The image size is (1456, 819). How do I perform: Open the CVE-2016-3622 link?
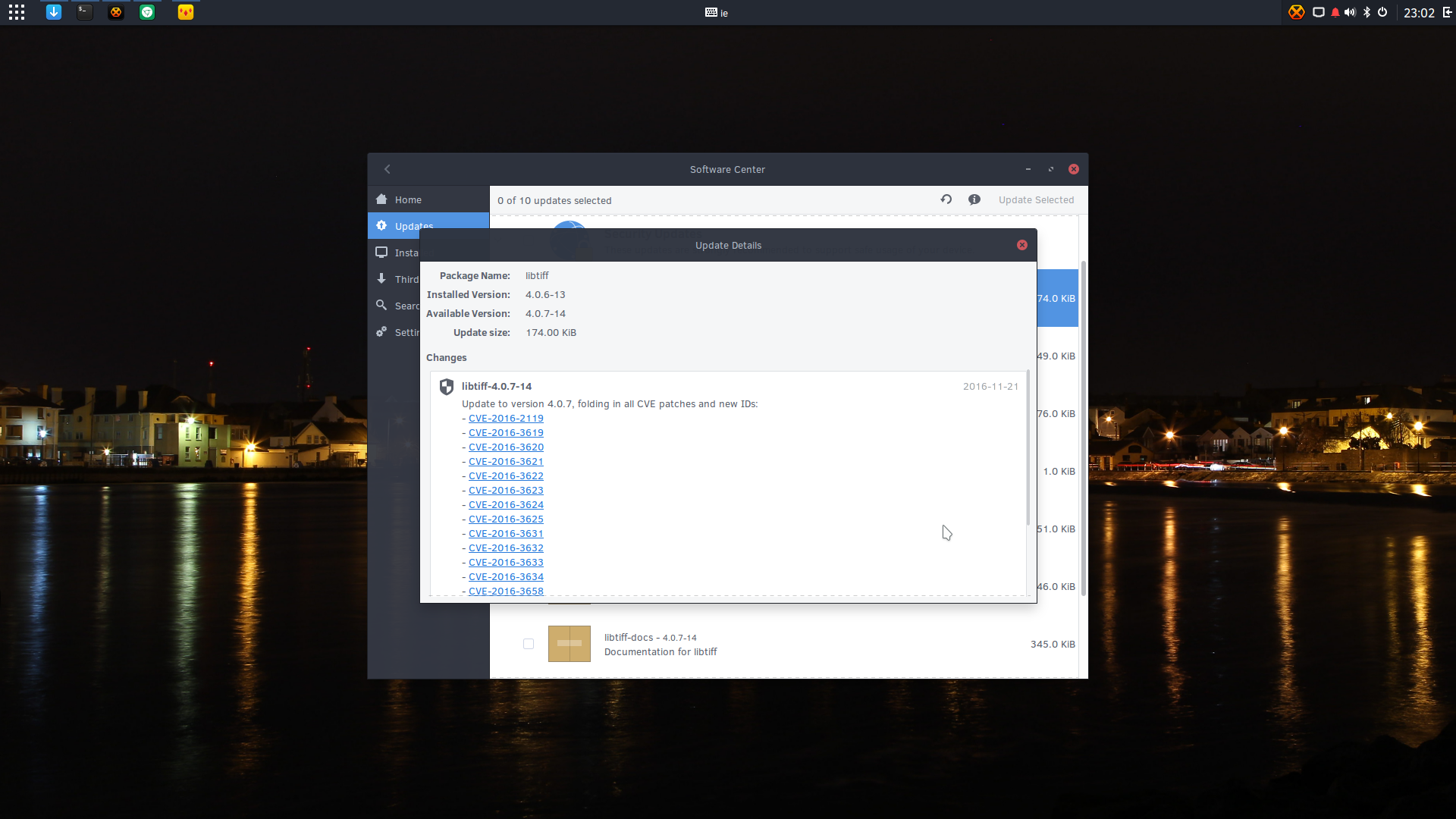tap(506, 476)
